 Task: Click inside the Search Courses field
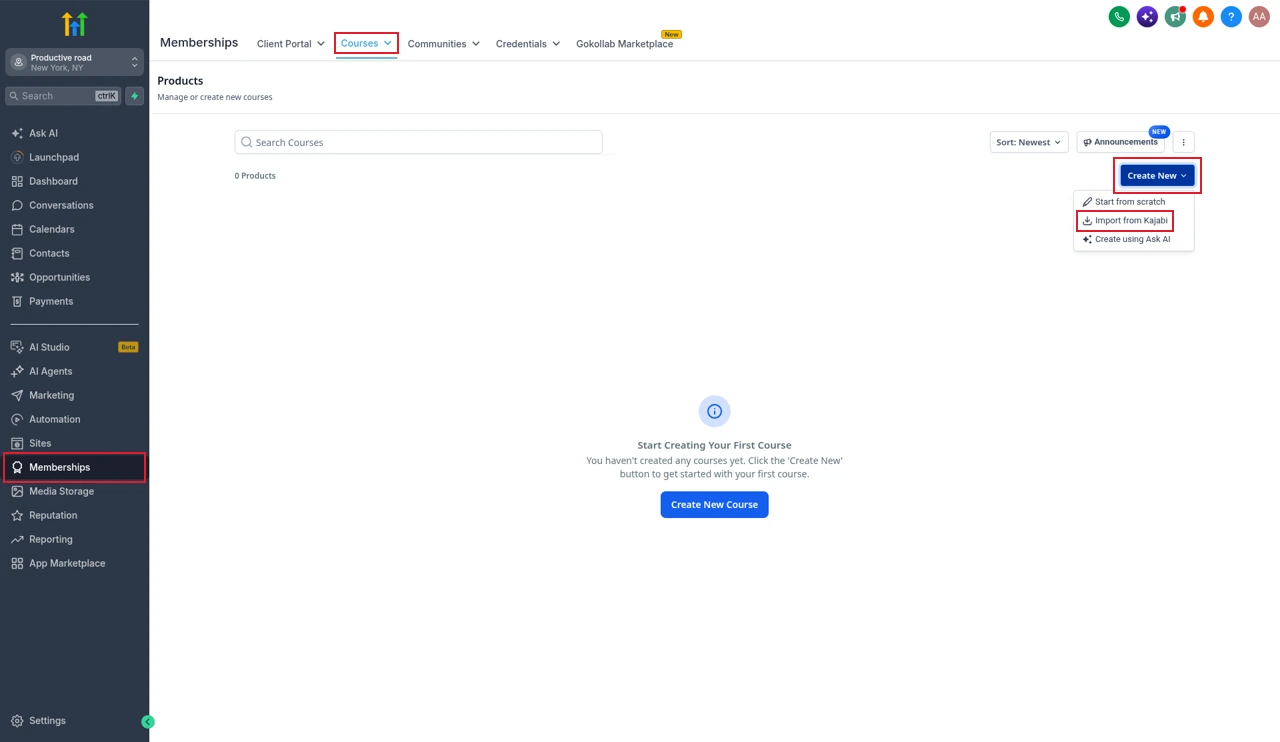click(418, 142)
